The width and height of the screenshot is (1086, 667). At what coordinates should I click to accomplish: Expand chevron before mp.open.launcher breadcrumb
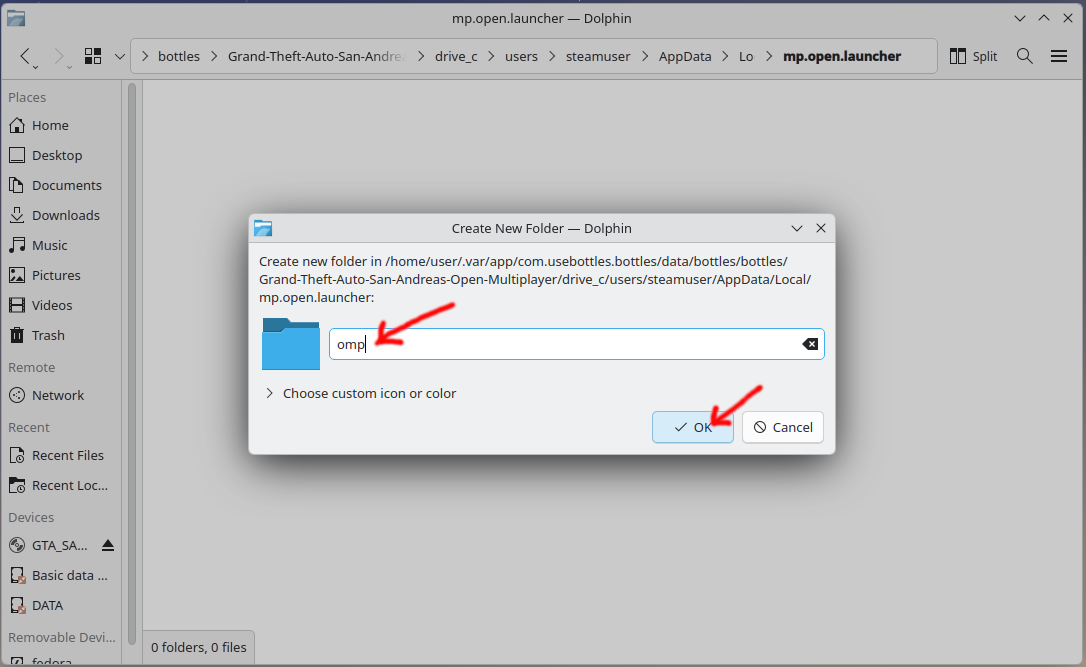(769, 56)
